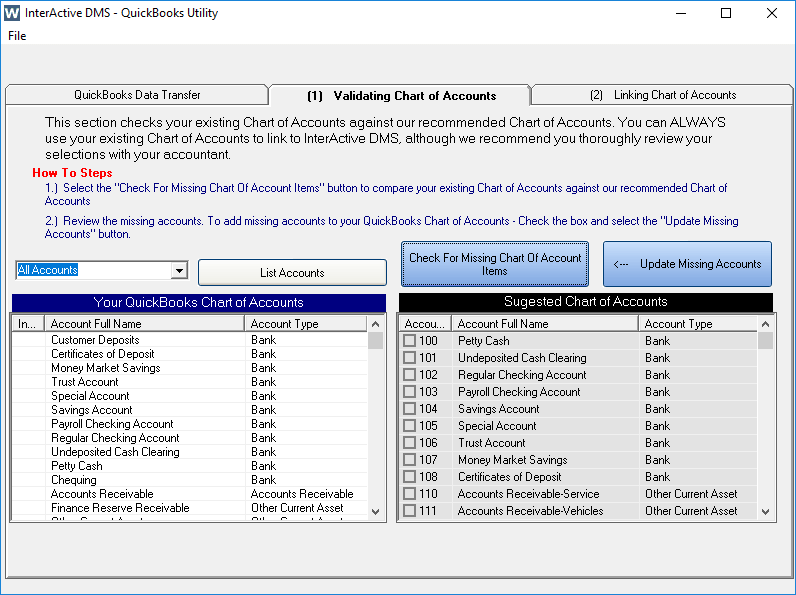Screen dimensions: 796x595
Task: Click the Accou... column header in suggested list
Action: pos(425,324)
